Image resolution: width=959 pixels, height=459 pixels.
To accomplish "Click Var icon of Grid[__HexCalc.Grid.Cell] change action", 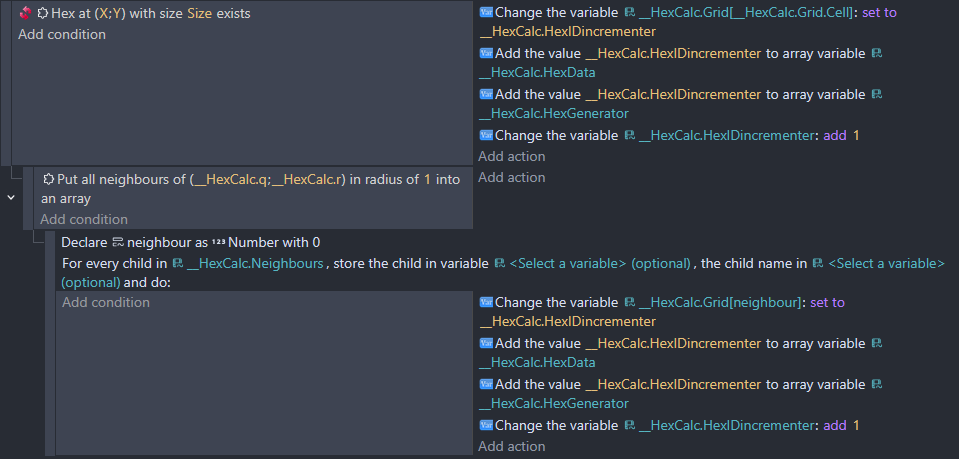I will (486, 13).
